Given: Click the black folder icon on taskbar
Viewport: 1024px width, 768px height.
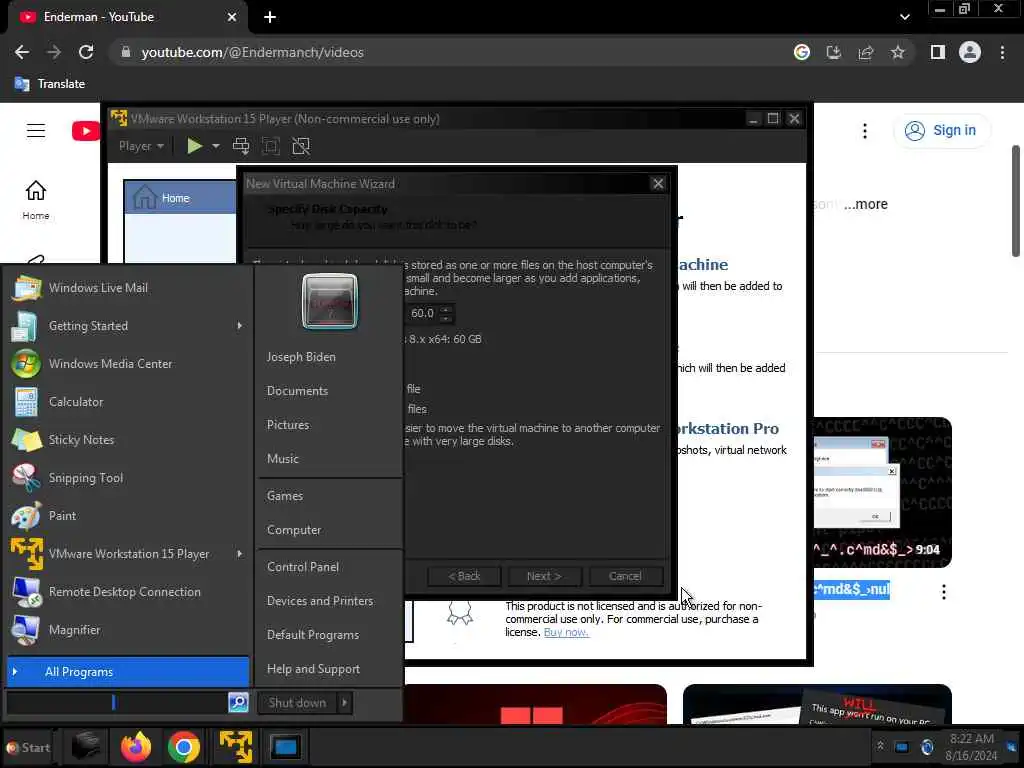Looking at the screenshot, I should [x=86, y=746].
